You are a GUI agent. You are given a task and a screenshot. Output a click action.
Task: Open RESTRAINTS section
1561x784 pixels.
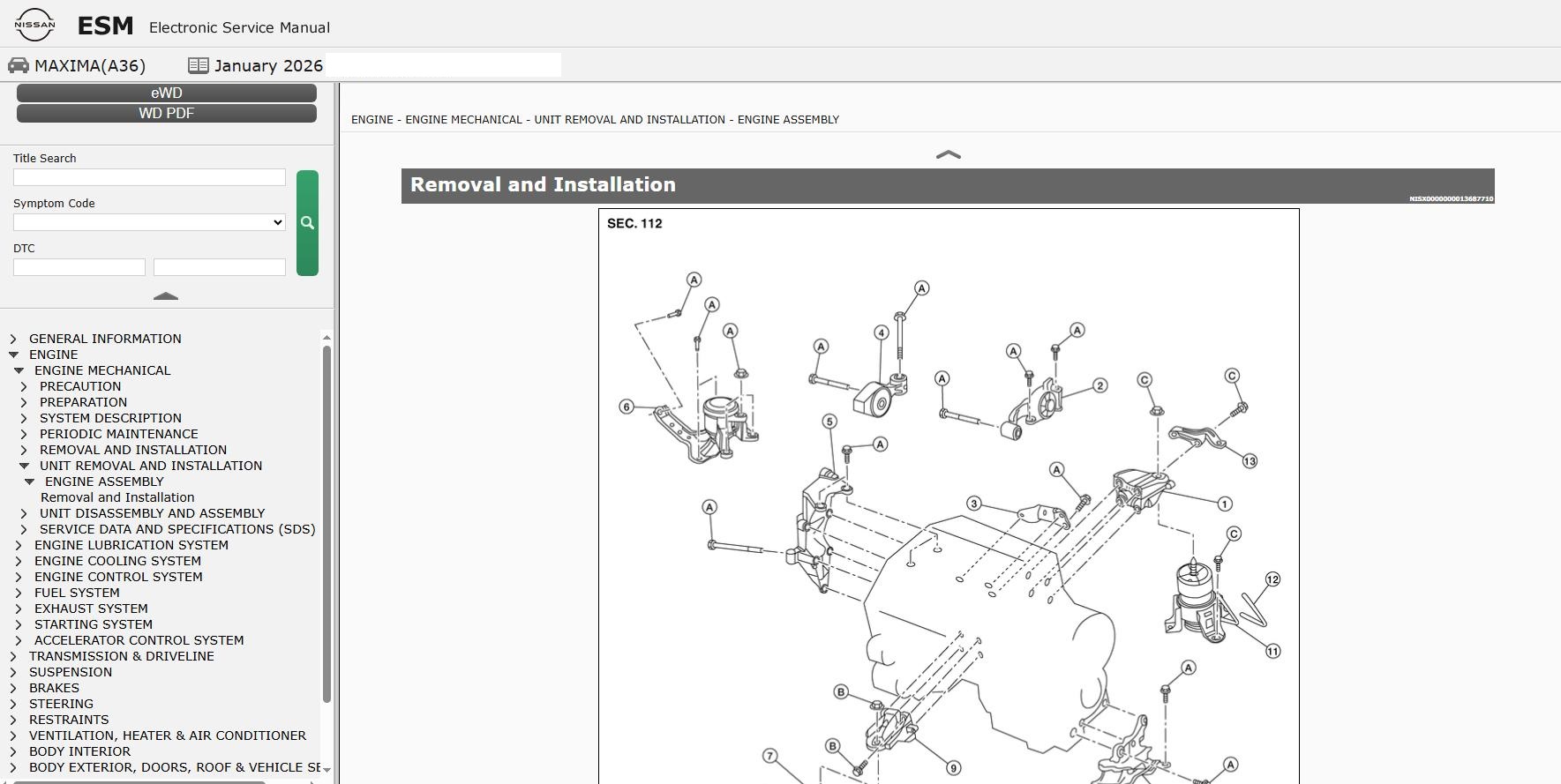click(69, 720)
